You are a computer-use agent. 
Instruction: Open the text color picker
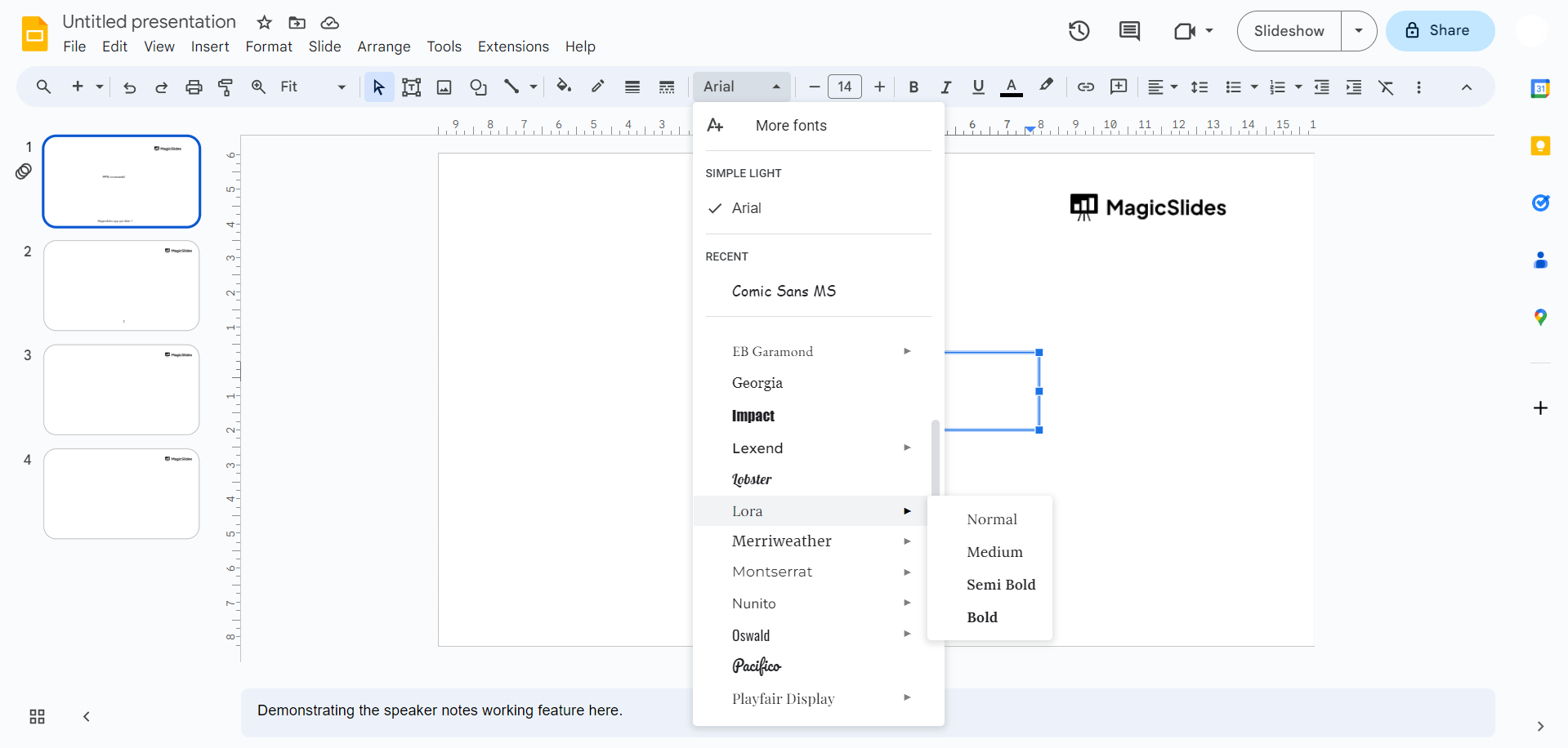(x=1011, y=87)
